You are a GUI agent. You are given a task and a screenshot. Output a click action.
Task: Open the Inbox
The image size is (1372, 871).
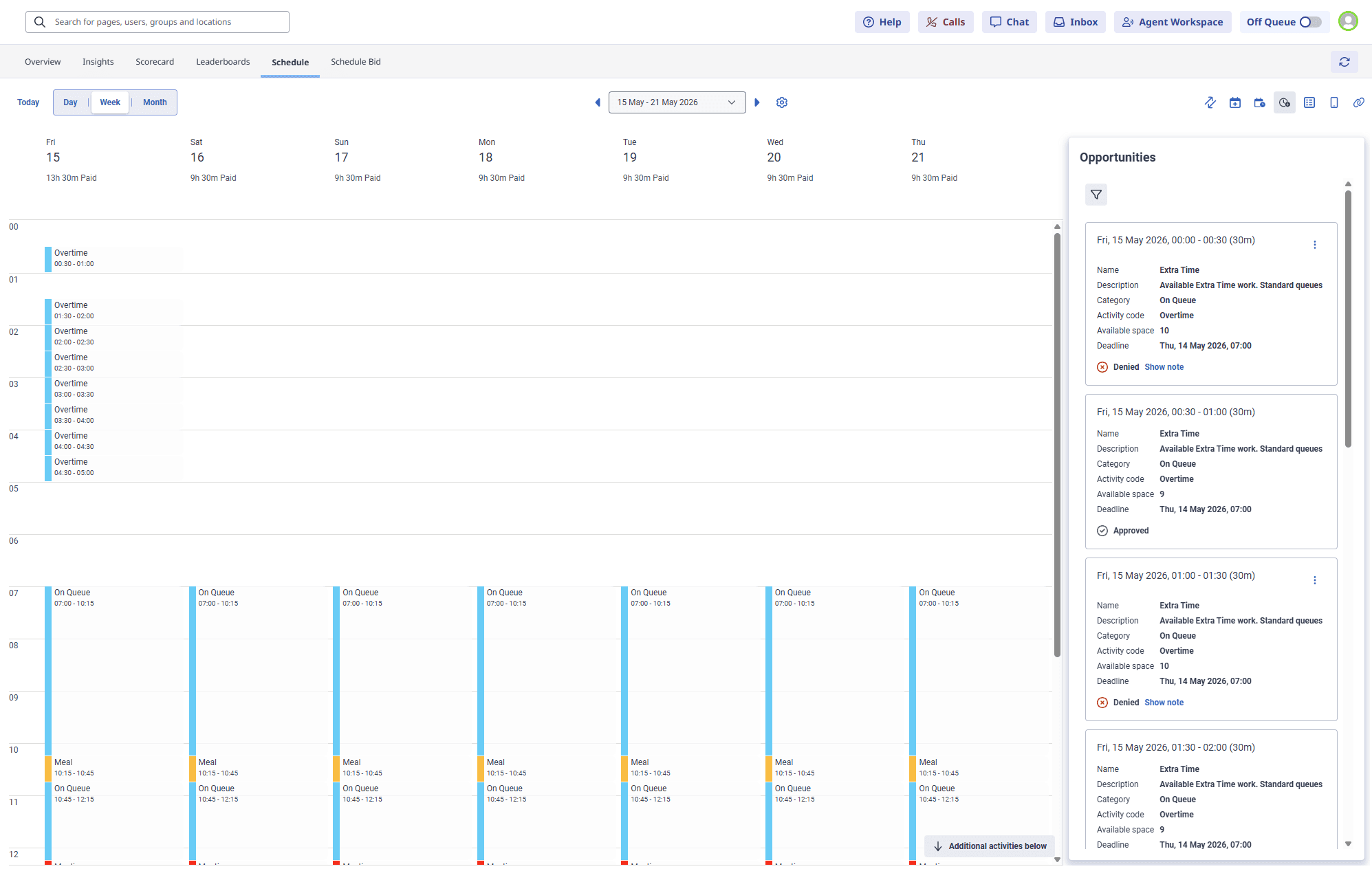tap(1076, 22)
